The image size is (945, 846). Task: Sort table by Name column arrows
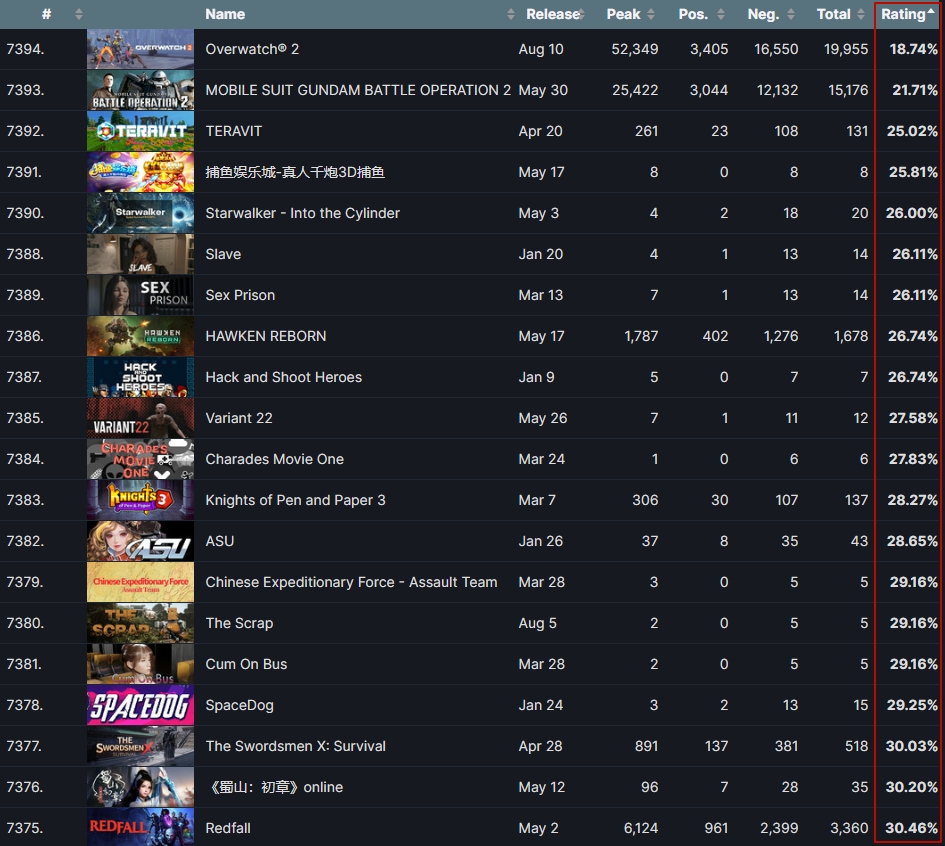[510, 14]
